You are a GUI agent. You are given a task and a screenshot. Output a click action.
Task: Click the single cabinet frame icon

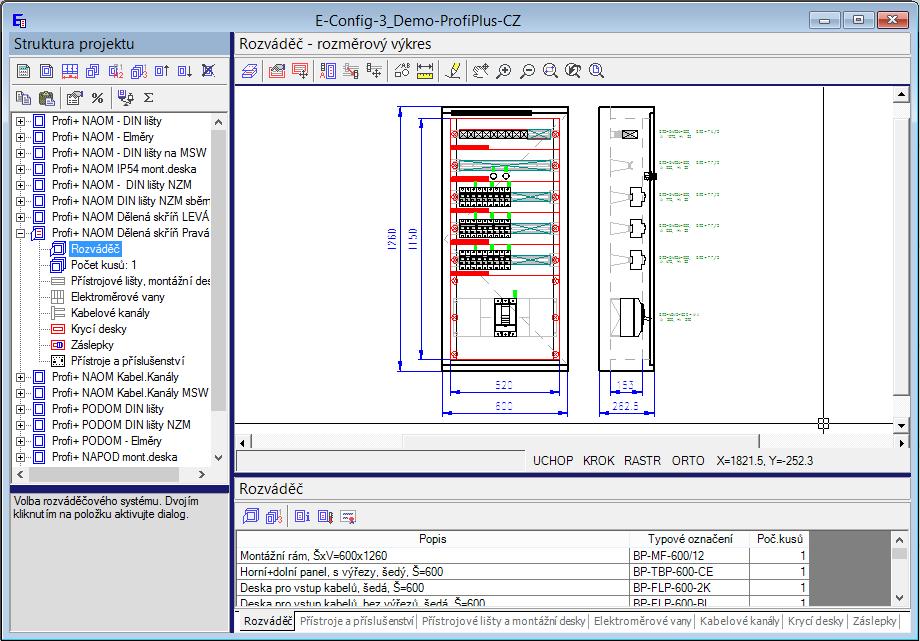[46, 72]
